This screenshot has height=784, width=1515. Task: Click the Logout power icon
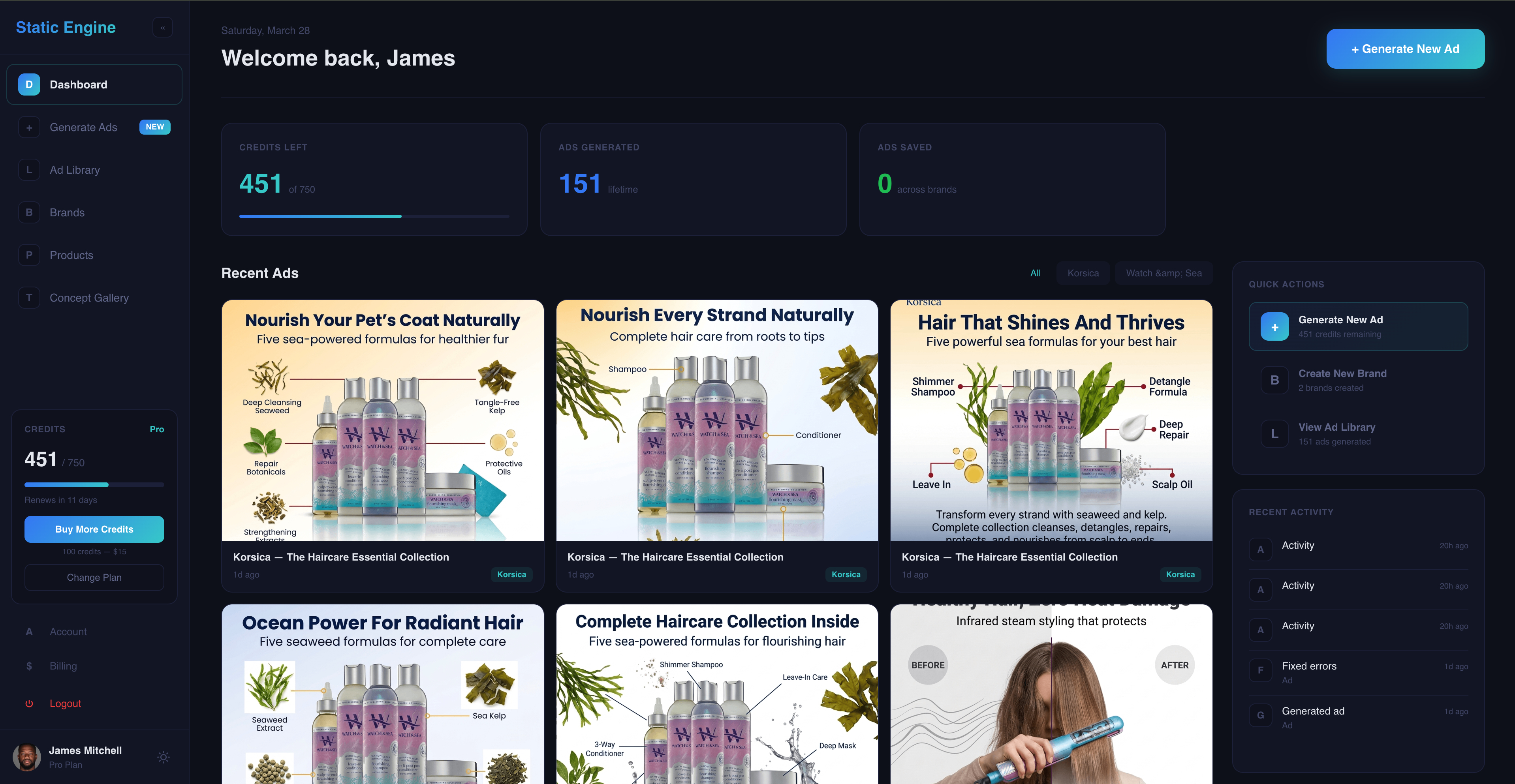pyautogui.click(x=29, y=703)
